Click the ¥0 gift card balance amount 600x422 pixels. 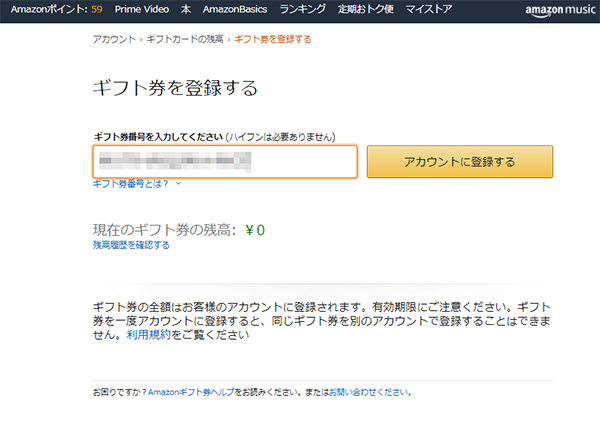click(x=255, y=229)
